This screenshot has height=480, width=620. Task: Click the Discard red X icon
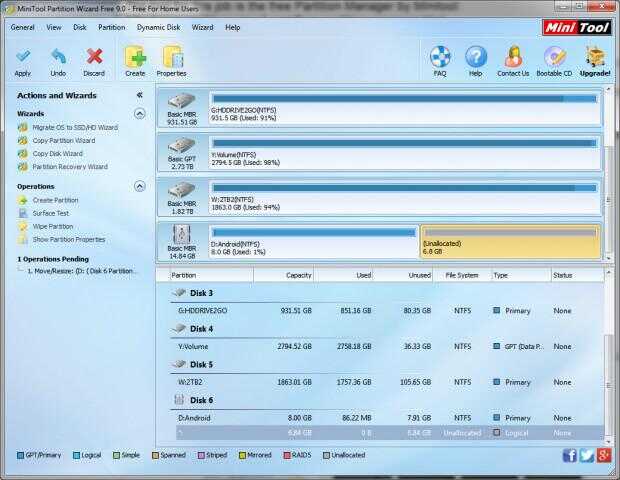(95, 56)
